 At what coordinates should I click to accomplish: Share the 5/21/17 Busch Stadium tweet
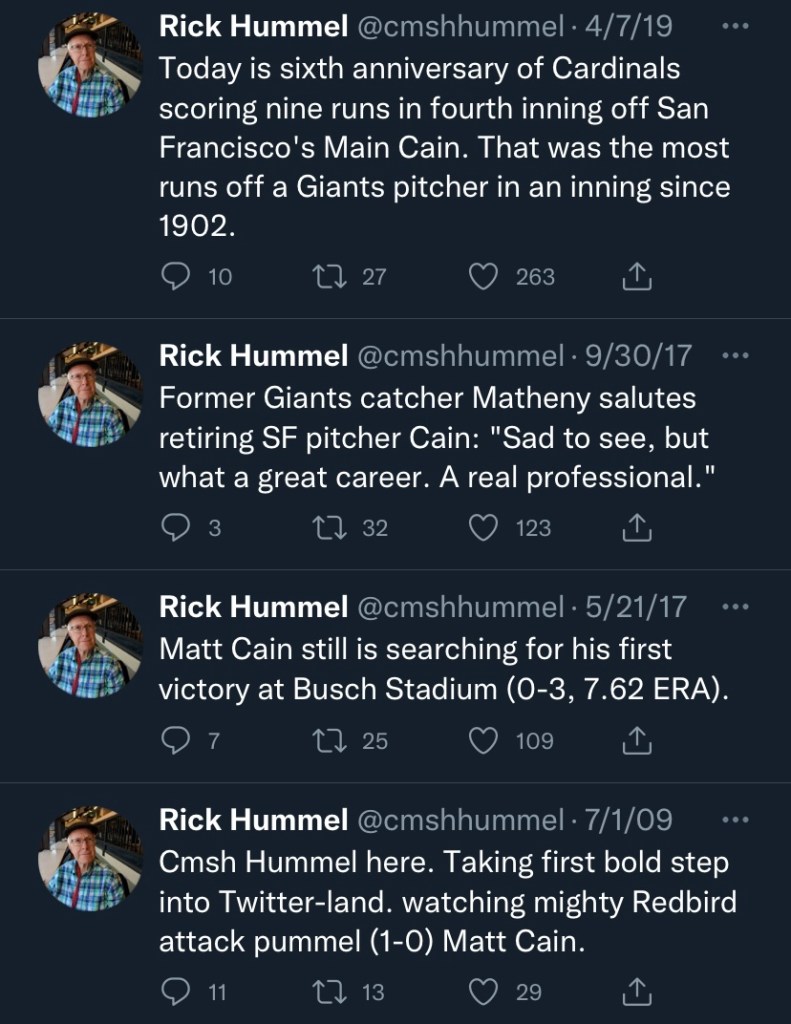point(636,741)
